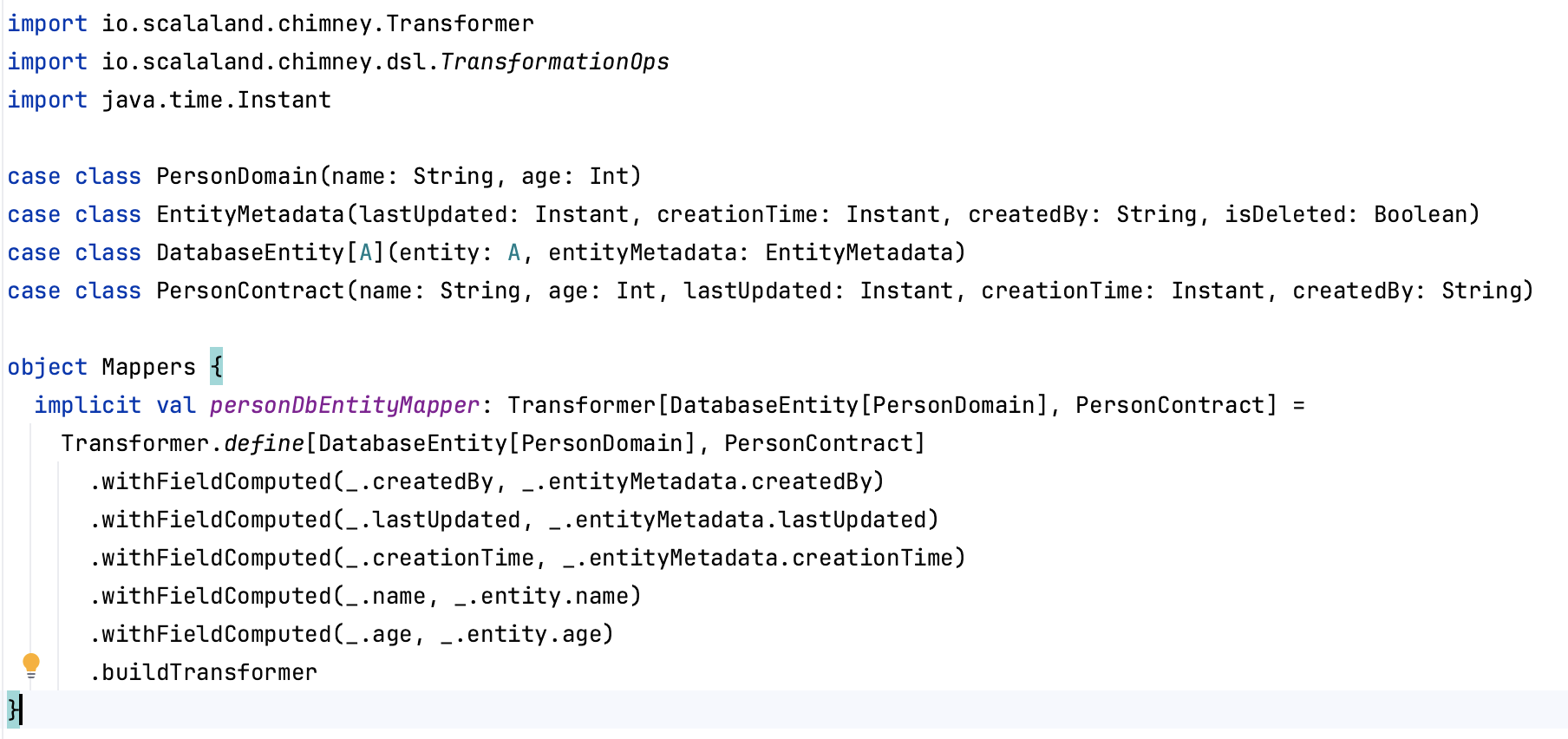The width and height of the screenshot is (1568, 739).
Task: Click PersonDomain name in its case class declaration
Action: click(237, 176)
